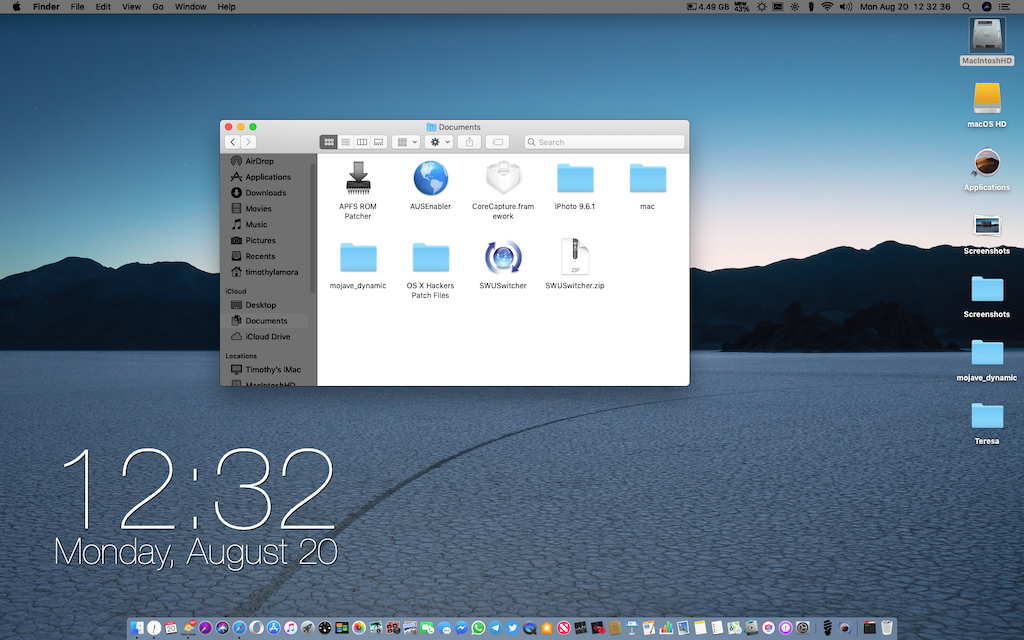Click the Share toolbar button
The width and height of the screenshot is (1024, 640).
pyautogui.click(x=470, y=142)
